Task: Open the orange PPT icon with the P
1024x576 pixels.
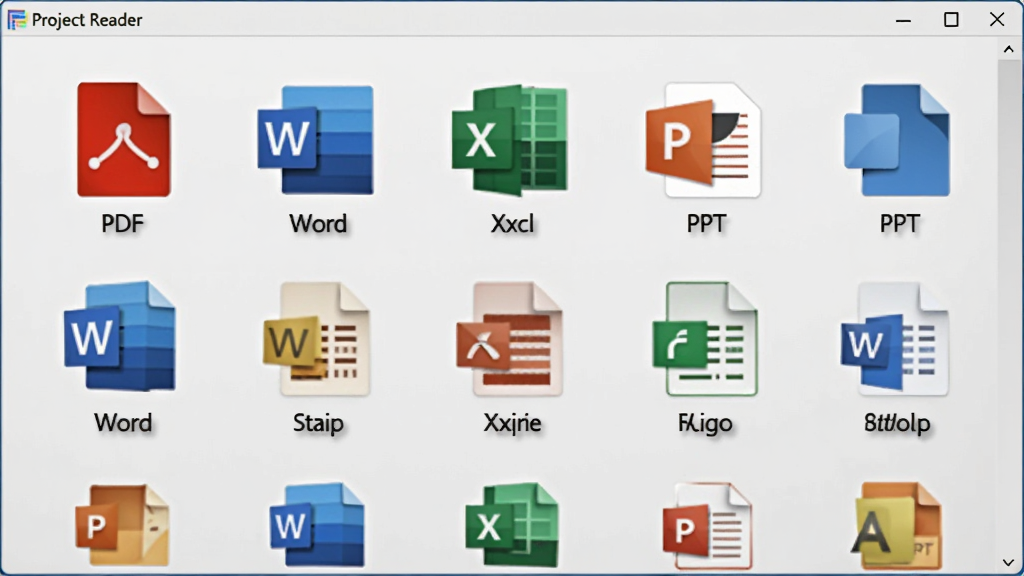Action: [x=703, y=140]
